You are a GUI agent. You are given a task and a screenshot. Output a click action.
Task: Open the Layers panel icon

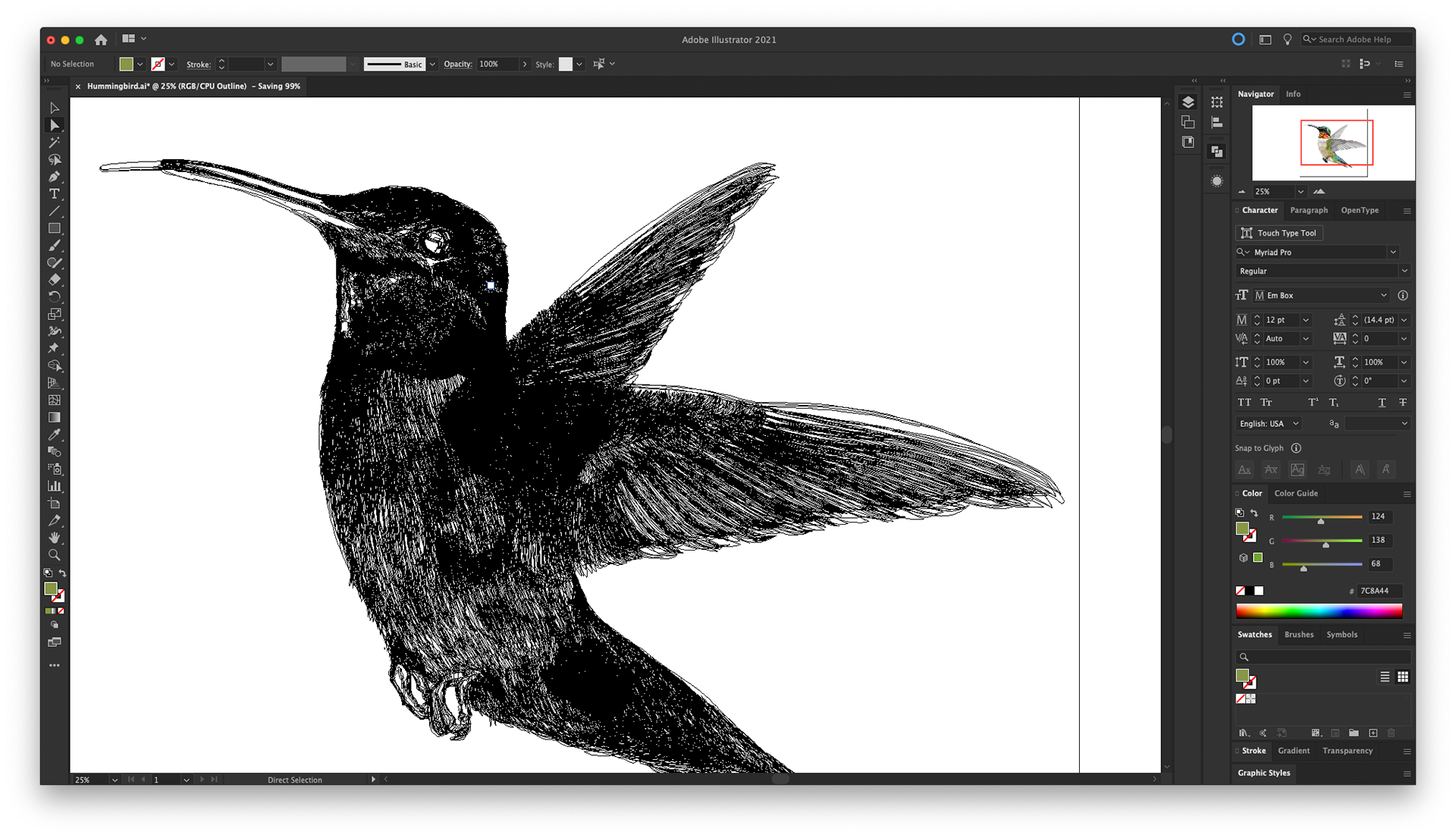pyautogui.click(x=1188, y=102)
